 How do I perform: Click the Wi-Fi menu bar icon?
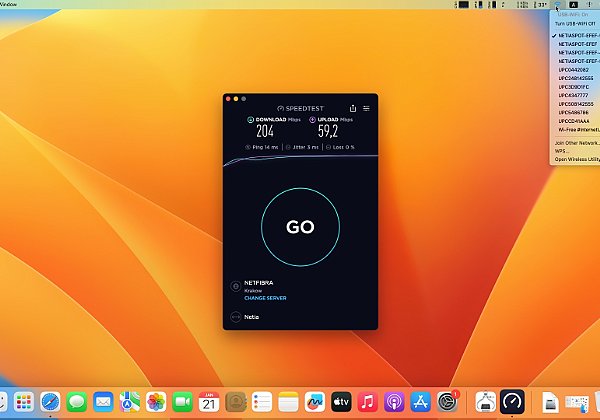pos(558,5)
